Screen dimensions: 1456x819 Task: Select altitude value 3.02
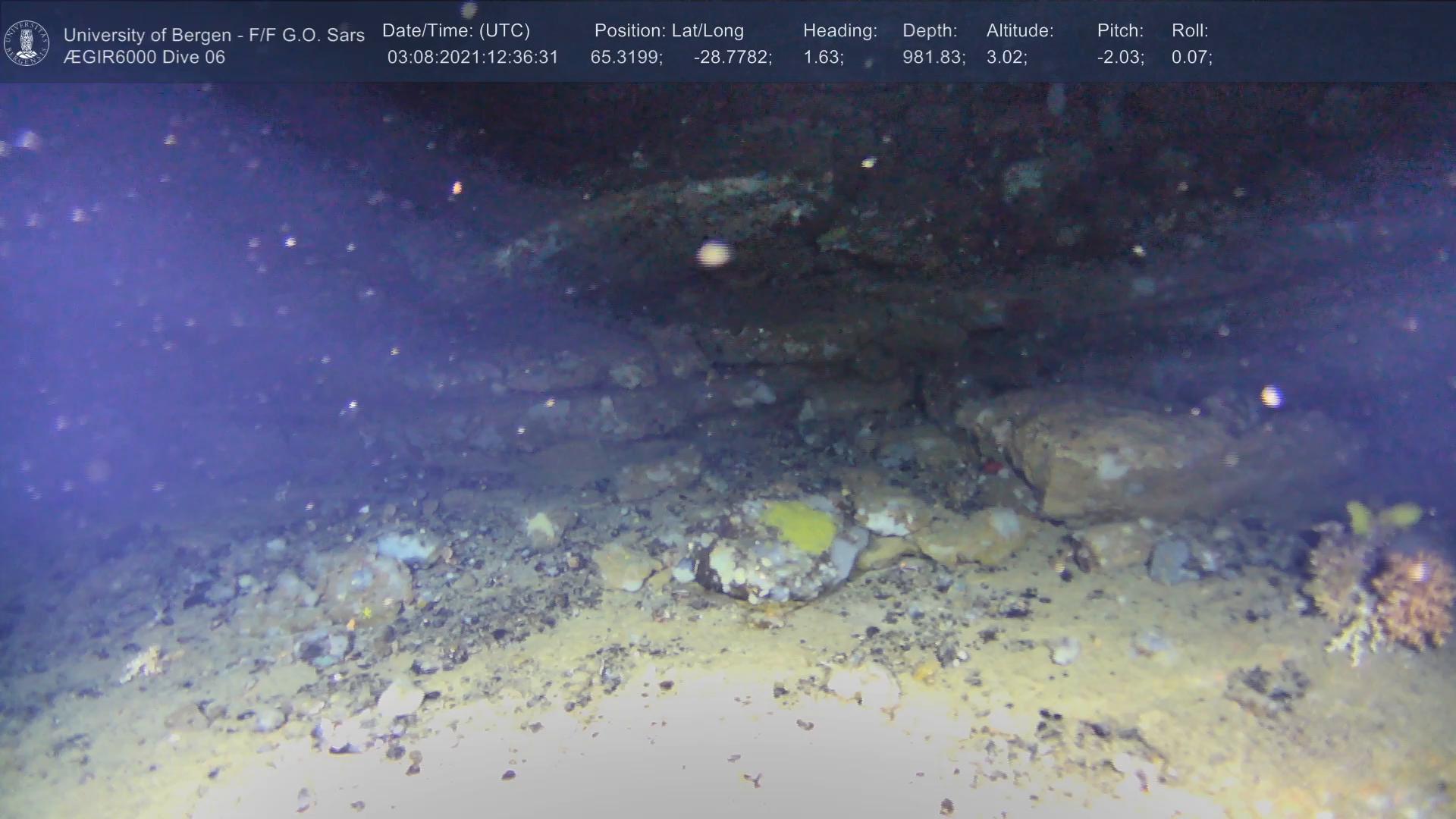pos(1006,58)
